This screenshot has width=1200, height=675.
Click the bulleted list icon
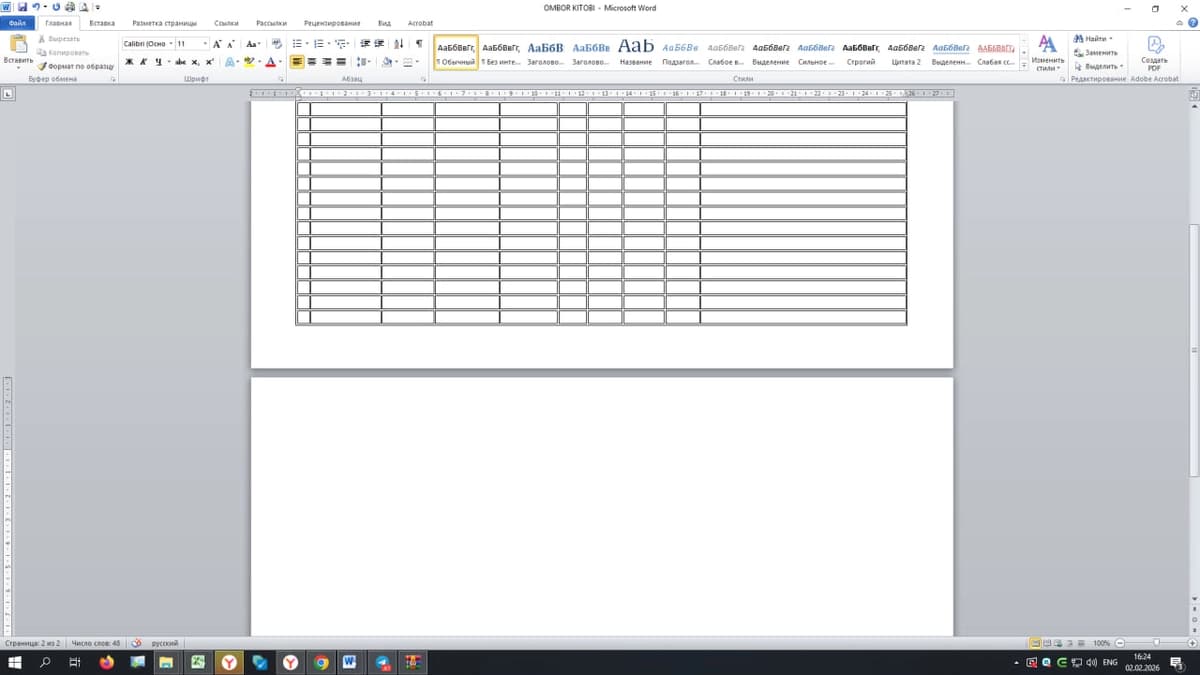pyautogui.click(x=297, y=44)
